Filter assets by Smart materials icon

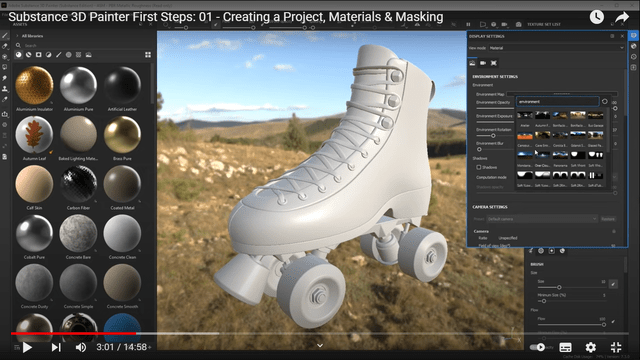coord(29,55)
